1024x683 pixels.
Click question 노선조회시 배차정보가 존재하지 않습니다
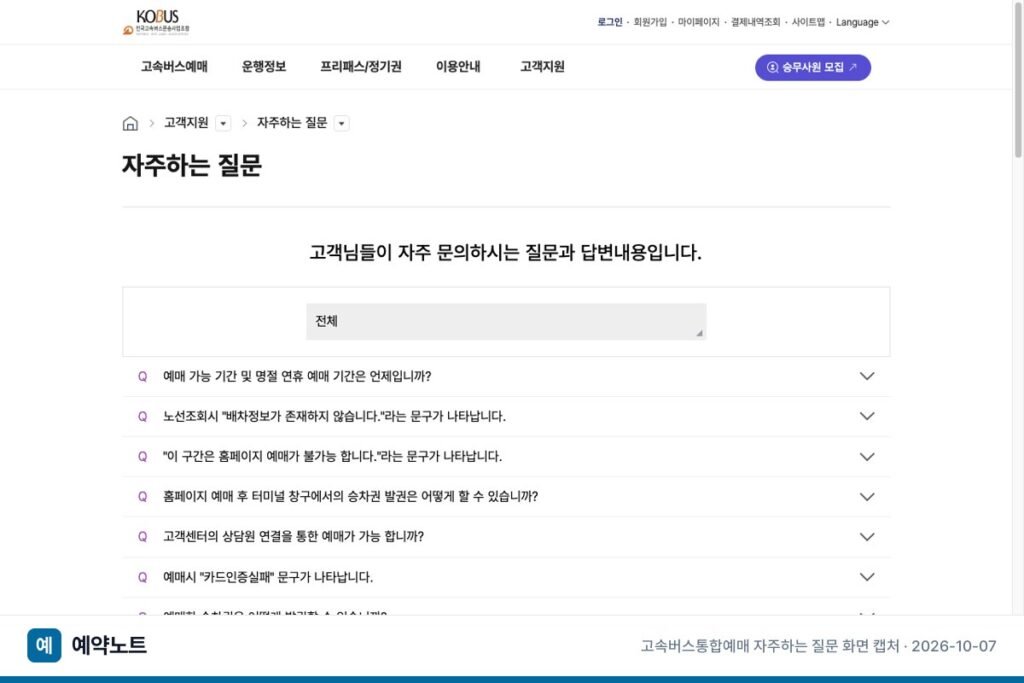[x=334, y=416]
